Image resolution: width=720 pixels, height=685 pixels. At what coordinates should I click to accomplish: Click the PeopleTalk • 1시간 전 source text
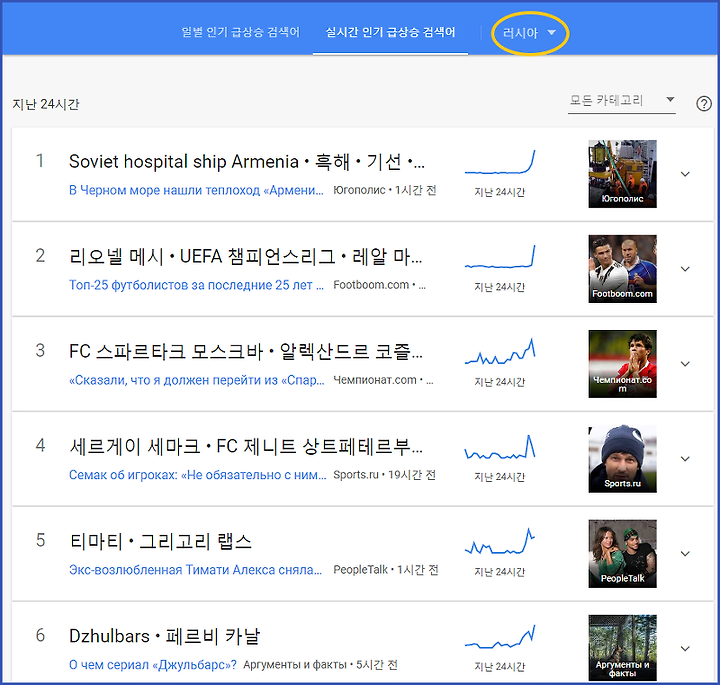386,570
